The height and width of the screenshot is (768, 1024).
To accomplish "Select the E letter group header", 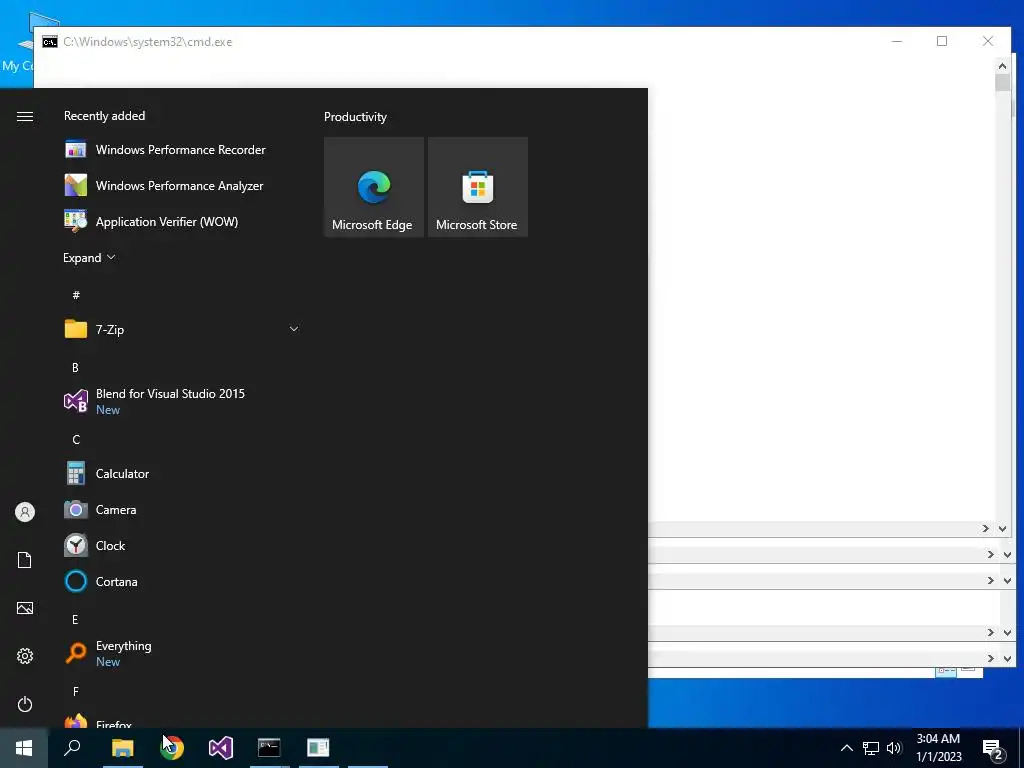I will (x=75, y=619).
